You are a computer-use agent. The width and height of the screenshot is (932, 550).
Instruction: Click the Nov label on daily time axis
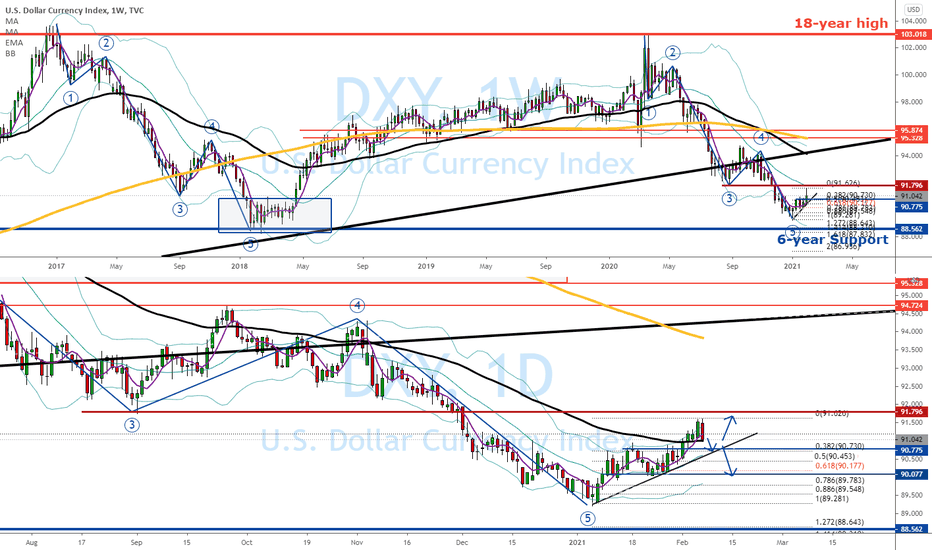pyautogui.click(x=357, y=542)
